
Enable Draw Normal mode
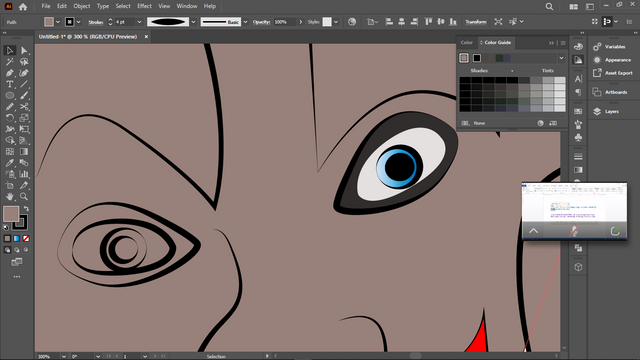(x=7, y=250)
